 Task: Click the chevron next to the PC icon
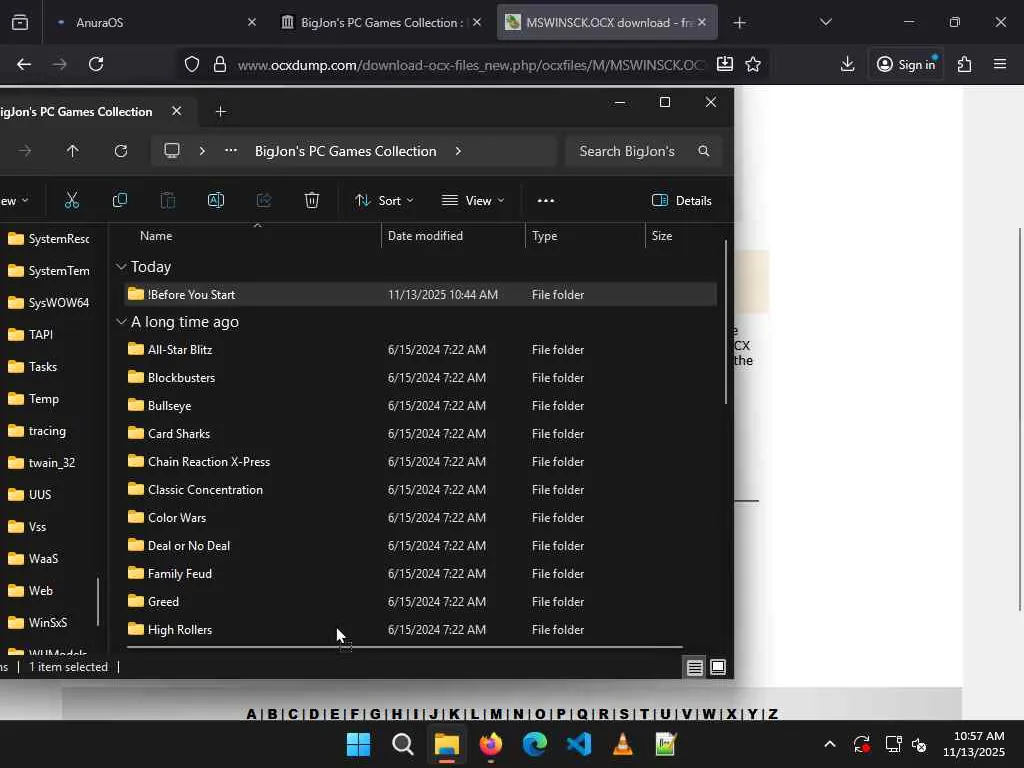tap(202, 151)
